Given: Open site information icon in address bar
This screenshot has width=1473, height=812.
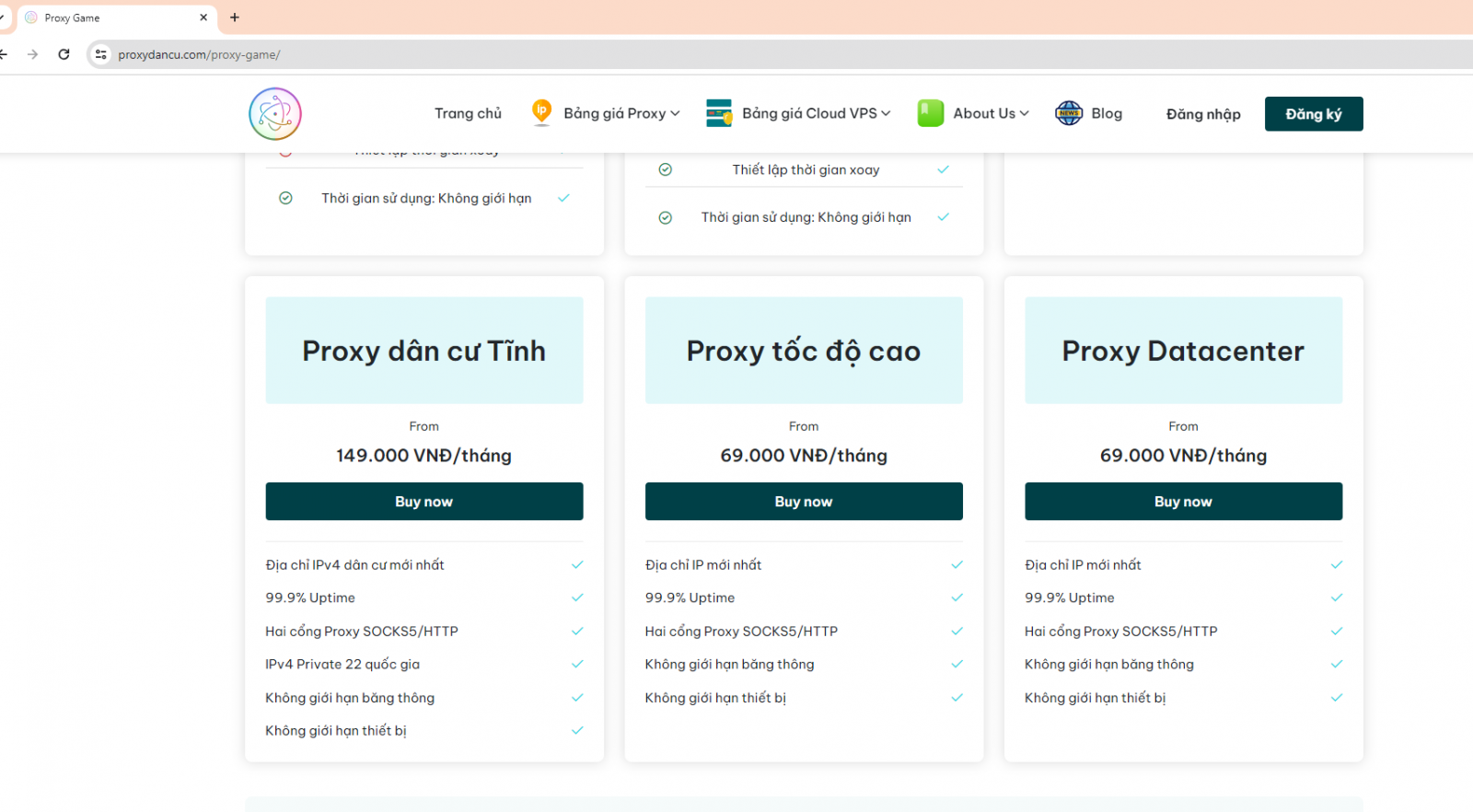Looking at the screenshot, I should [x=101, y=54].
